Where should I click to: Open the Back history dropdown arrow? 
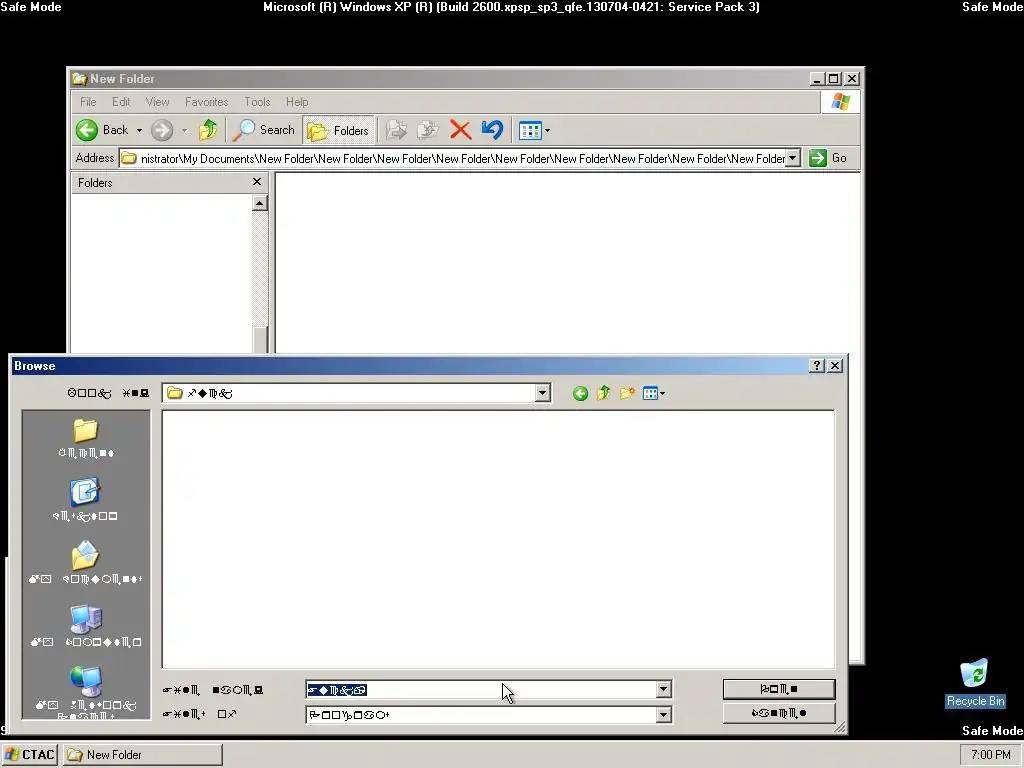coord(139,131)
